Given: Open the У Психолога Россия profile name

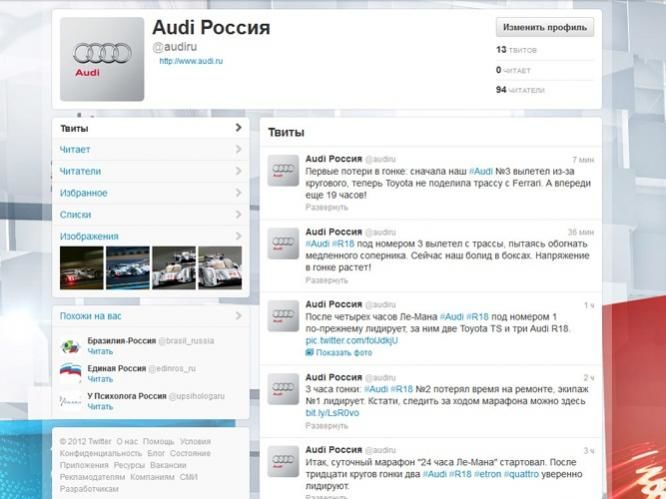Looking at the screenshot, I should [127, 396].
